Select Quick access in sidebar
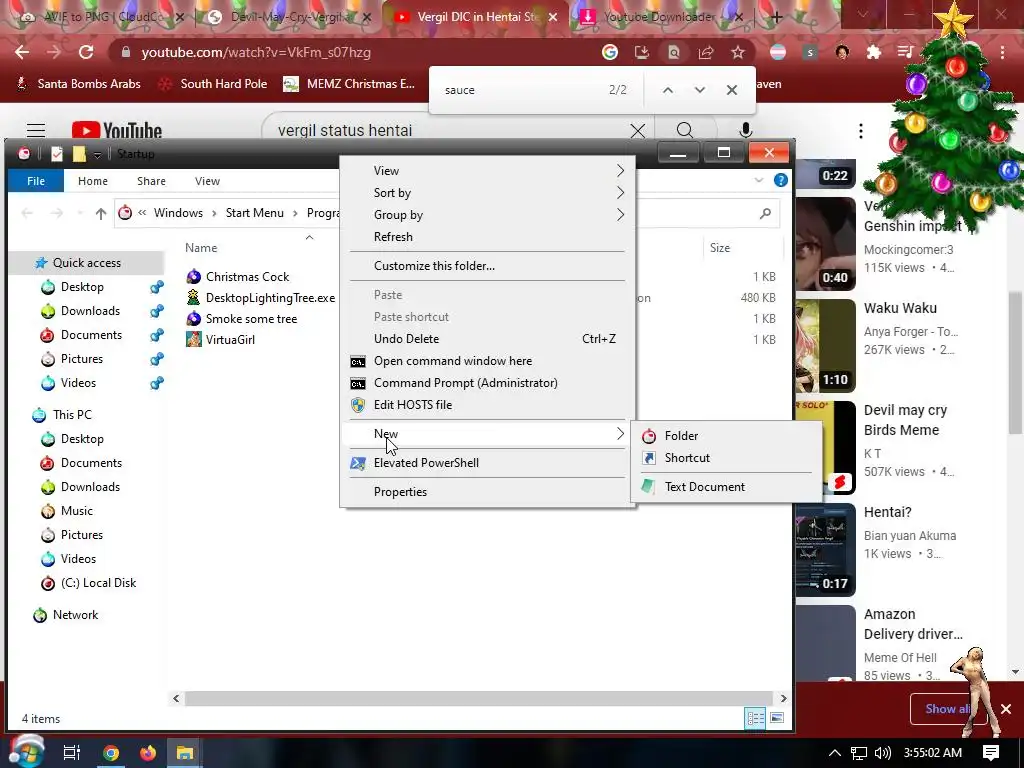 87,263
